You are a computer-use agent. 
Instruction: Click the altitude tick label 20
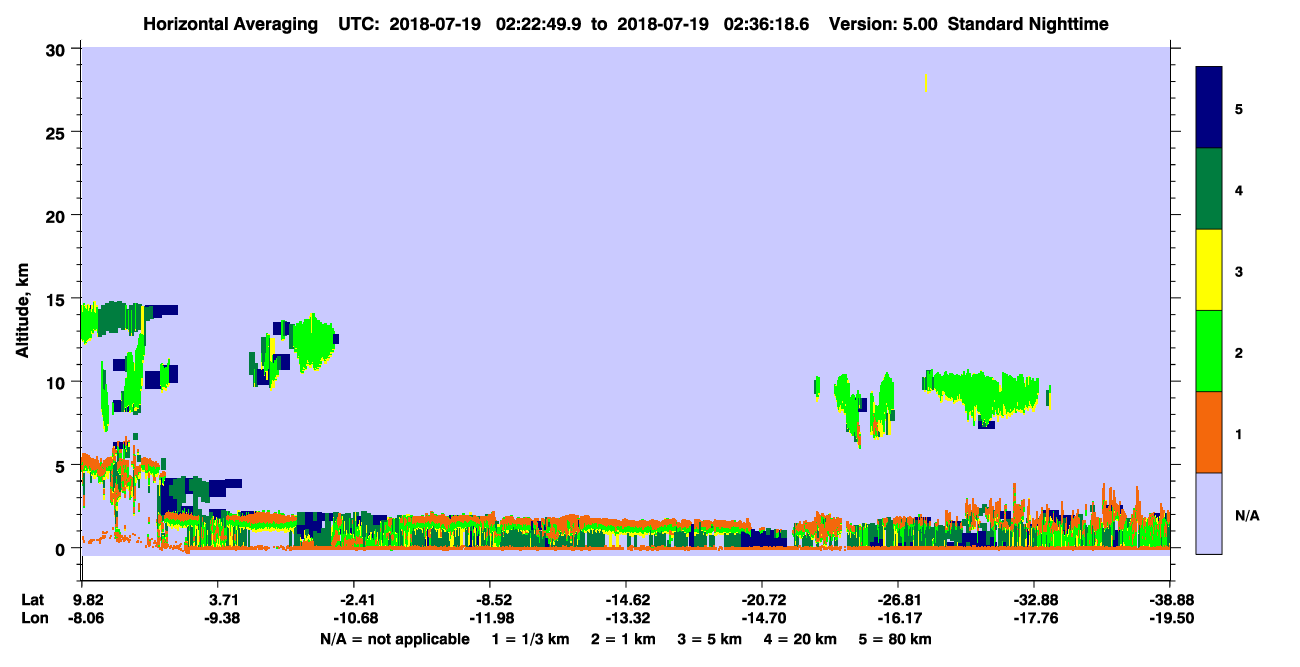tap(58, 216)
